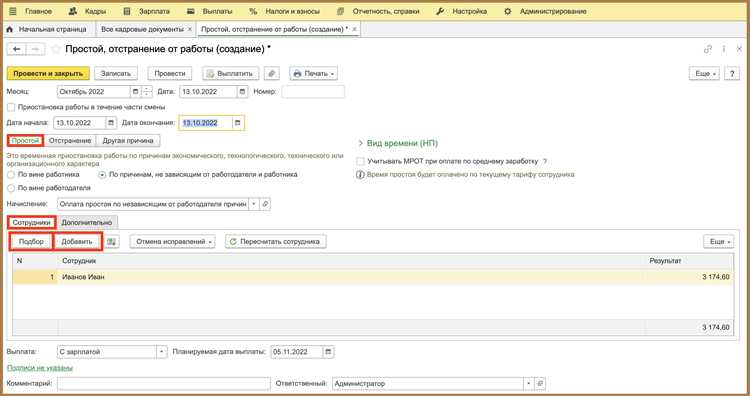The height and width of the screenshot is (396, 750).
Task: Switch to the Сотрудники tab
Action: point(32,222)
